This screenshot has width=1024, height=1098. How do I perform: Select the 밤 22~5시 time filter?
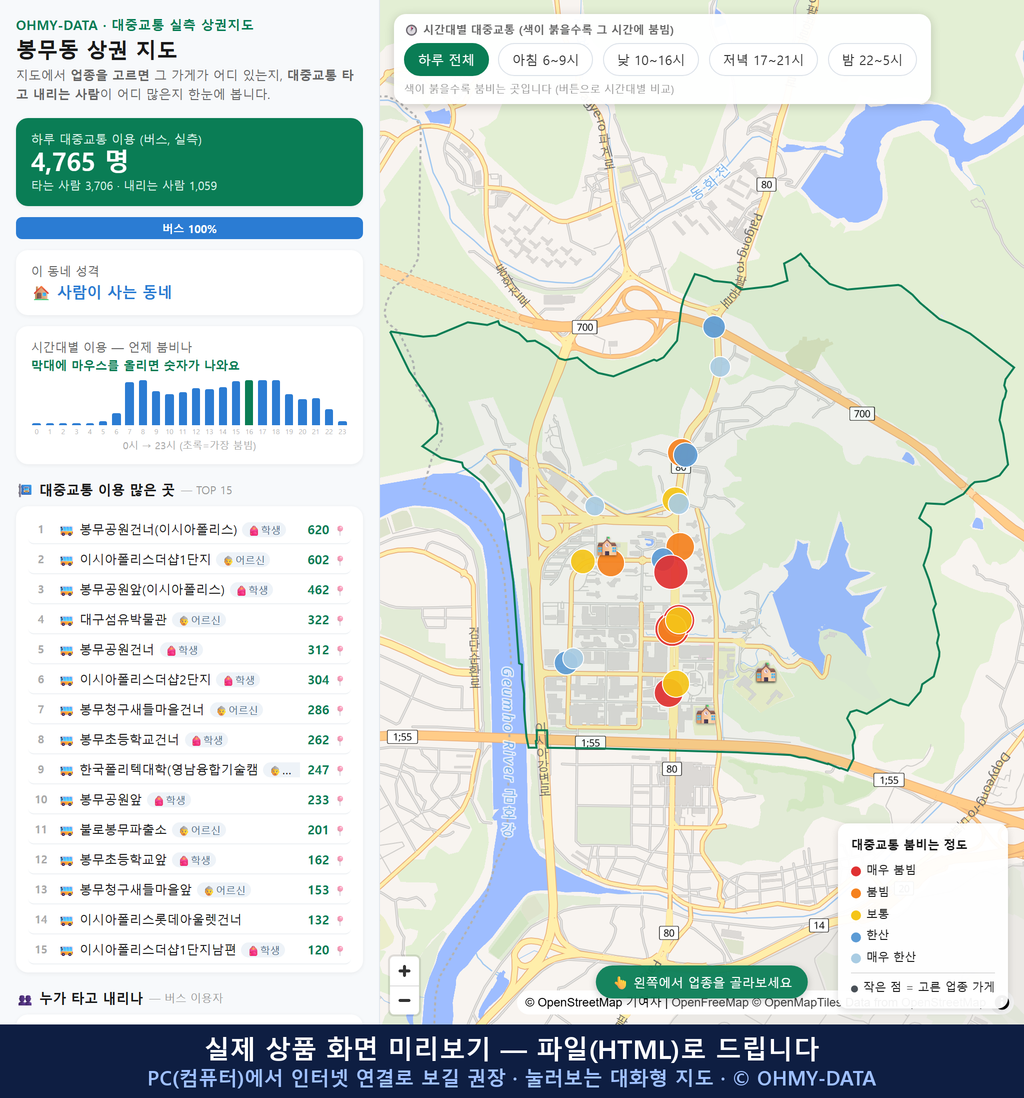[872, 60]
